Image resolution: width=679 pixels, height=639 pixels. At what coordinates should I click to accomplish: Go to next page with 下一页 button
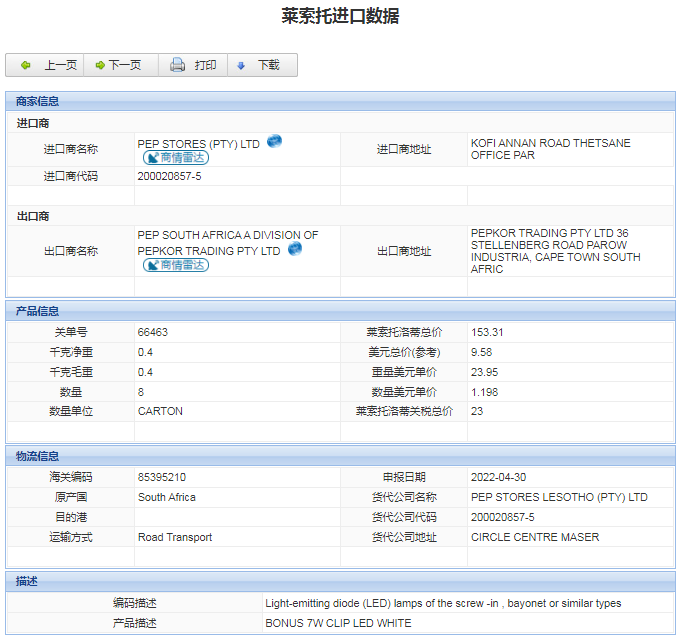coord(121,65)
